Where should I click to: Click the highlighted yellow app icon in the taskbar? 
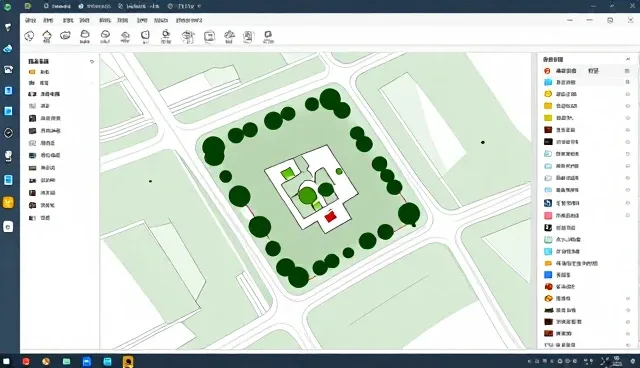click(128, 361)
